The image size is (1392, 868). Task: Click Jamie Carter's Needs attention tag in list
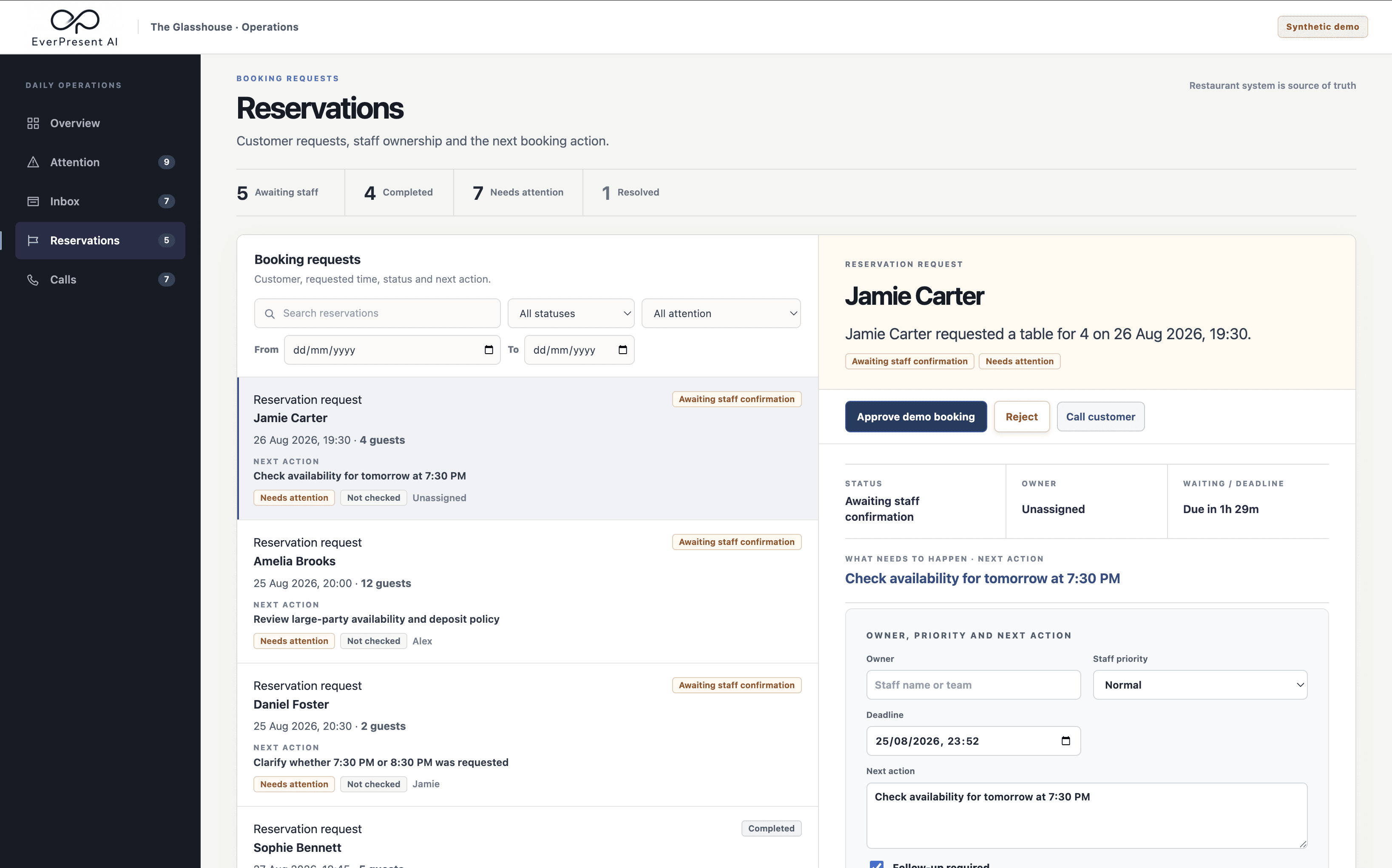(294, 498)
